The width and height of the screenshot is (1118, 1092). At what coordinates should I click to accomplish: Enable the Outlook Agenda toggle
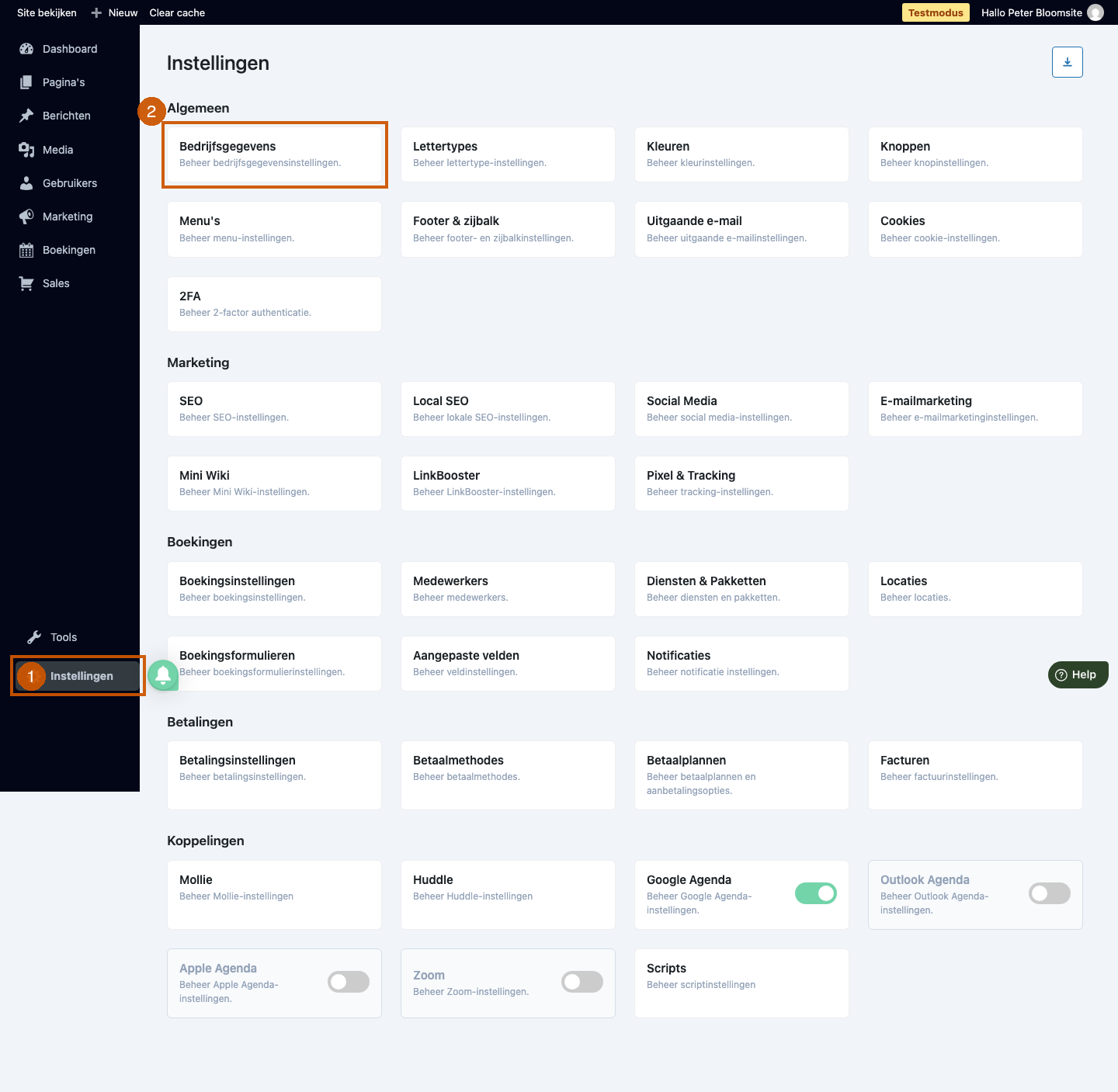pos(1050,893)
